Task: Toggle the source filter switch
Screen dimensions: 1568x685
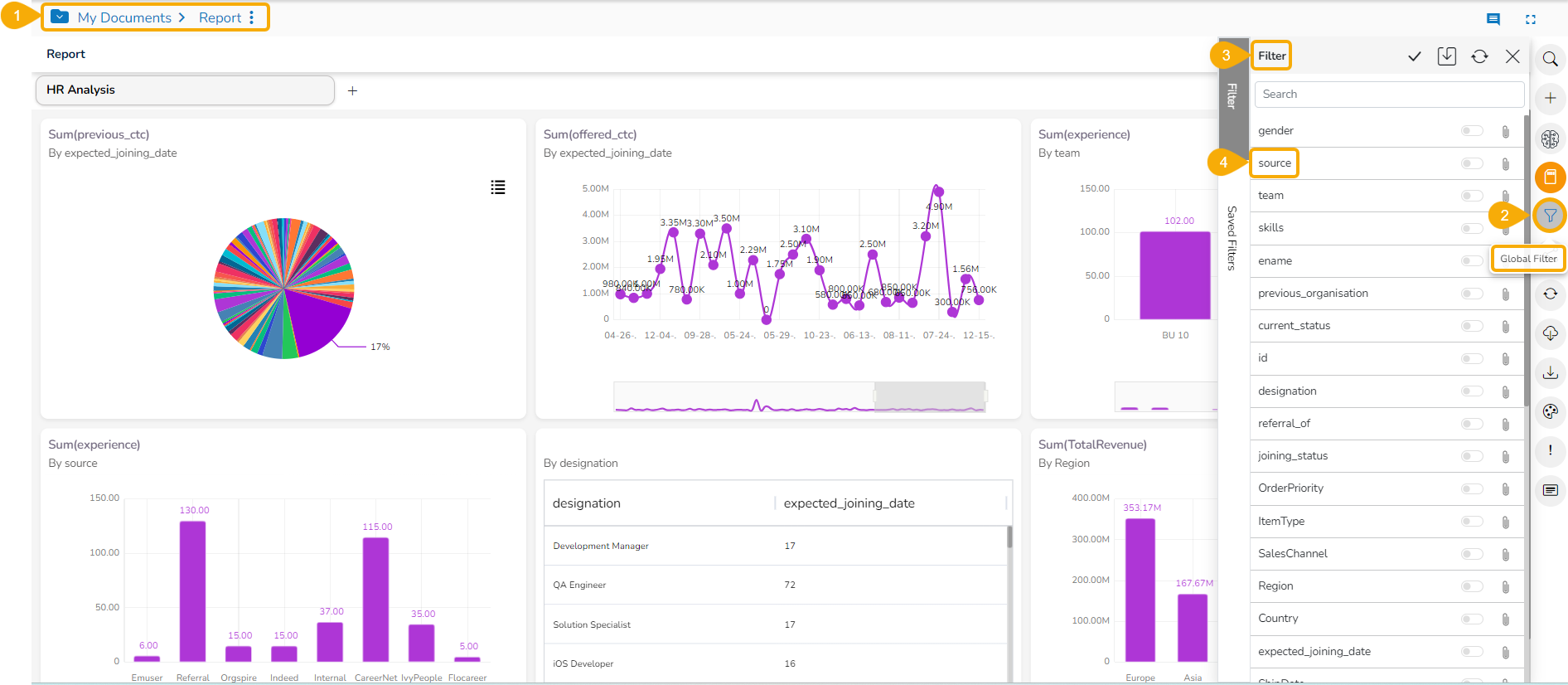Action: tap(1472, 163)
